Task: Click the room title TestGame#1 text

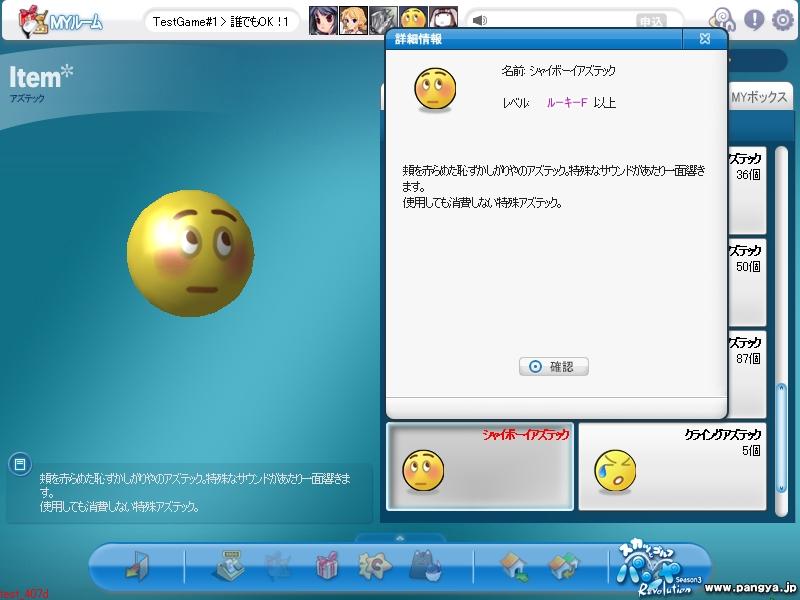Action: [221, 21]
